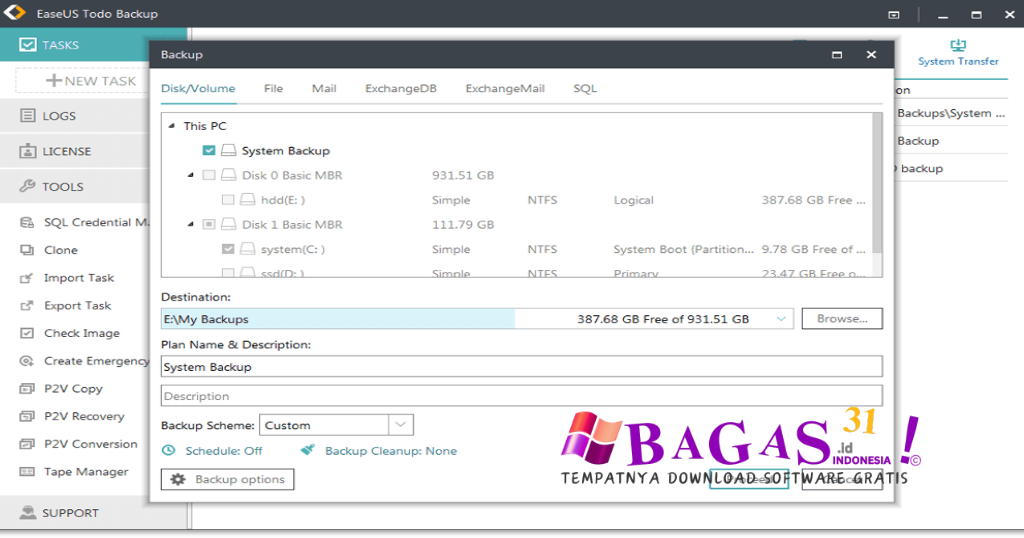This screenshot has width=1024, height=538.
Task: Check the ssd(D:) volume checkbox
Action: (x=228, y=273)
